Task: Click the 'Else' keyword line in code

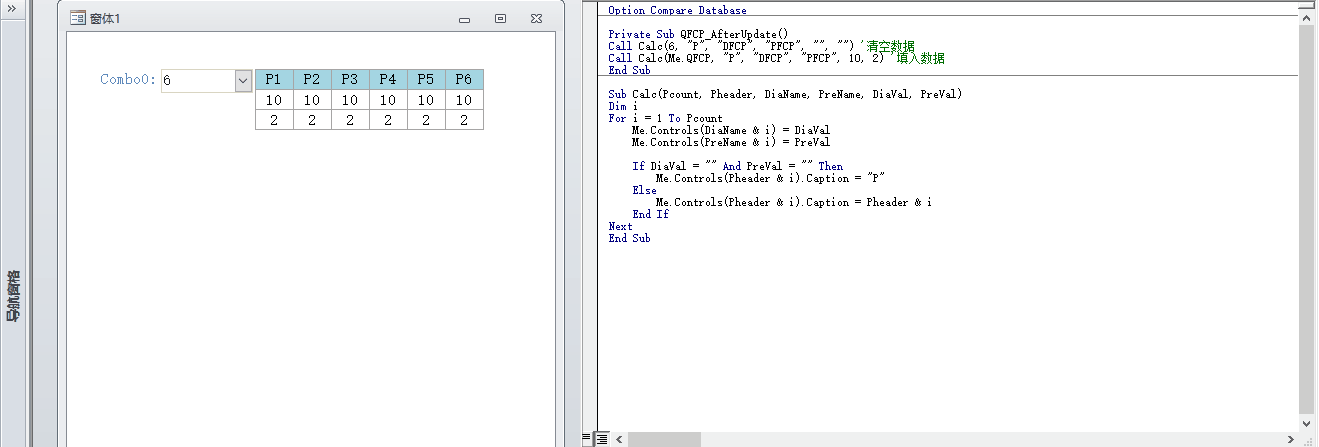Action: tap(644, 190)
